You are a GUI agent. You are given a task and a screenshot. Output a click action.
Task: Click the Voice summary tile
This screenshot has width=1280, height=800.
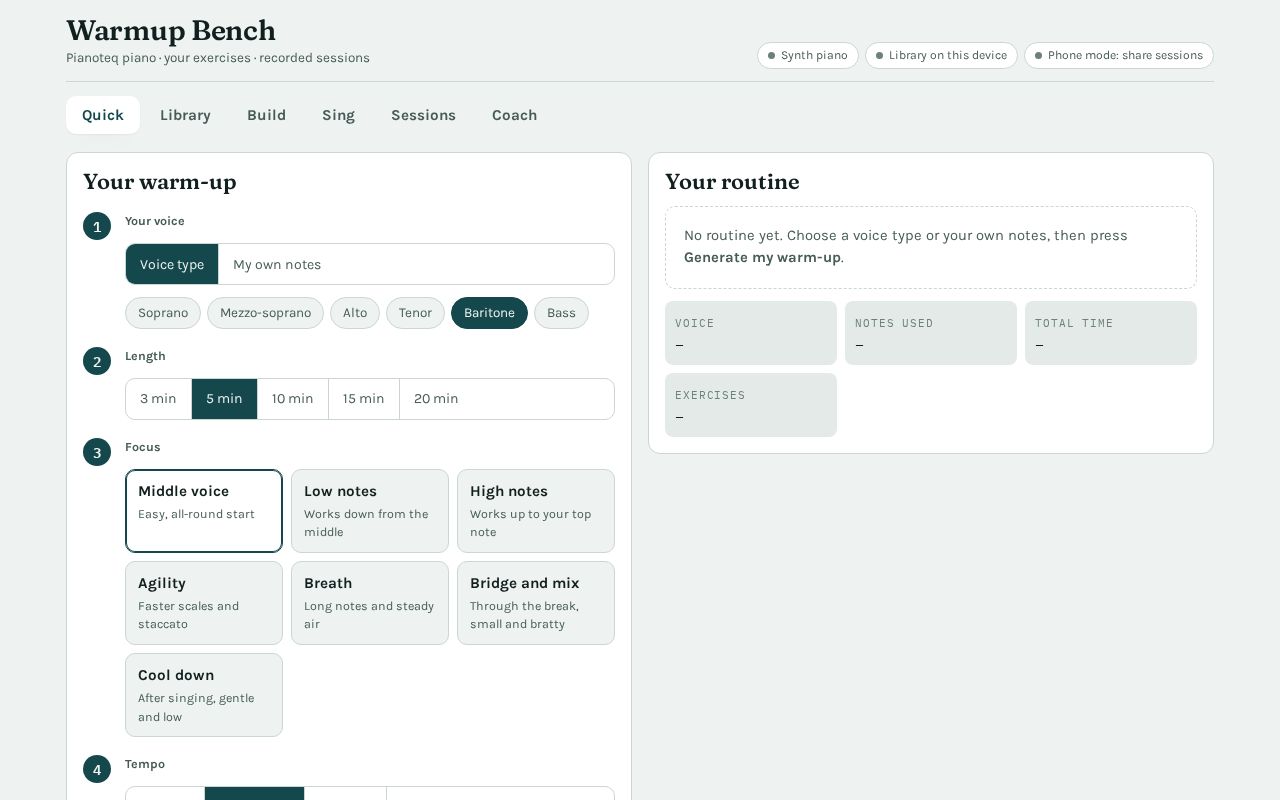click(751, 333)
